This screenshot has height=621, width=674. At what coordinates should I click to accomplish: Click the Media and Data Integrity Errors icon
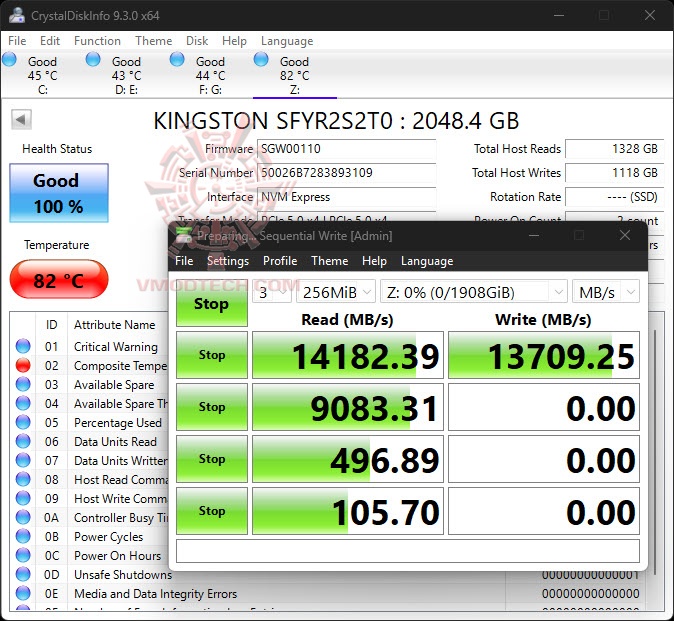coord(23,593)
